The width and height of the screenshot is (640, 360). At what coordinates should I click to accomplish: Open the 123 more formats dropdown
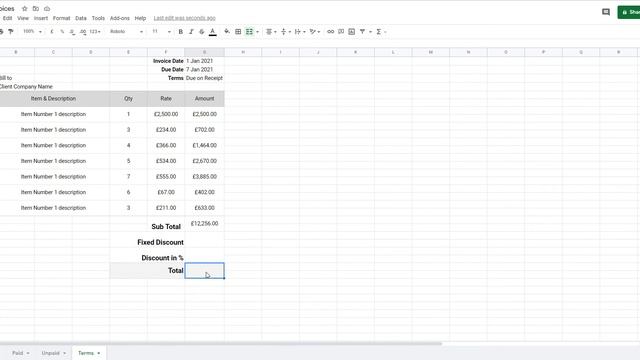[x=95, y=31]
